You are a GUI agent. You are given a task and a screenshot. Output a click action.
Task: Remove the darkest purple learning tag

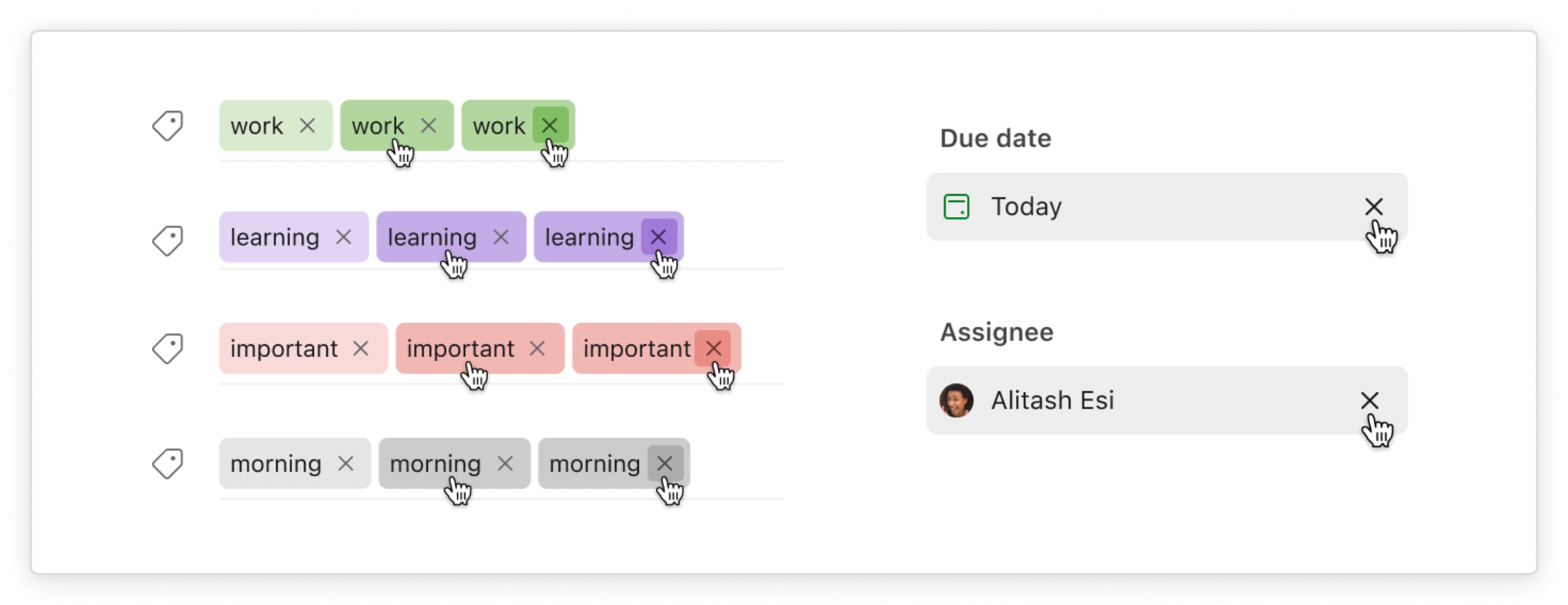tap(658, 237)
